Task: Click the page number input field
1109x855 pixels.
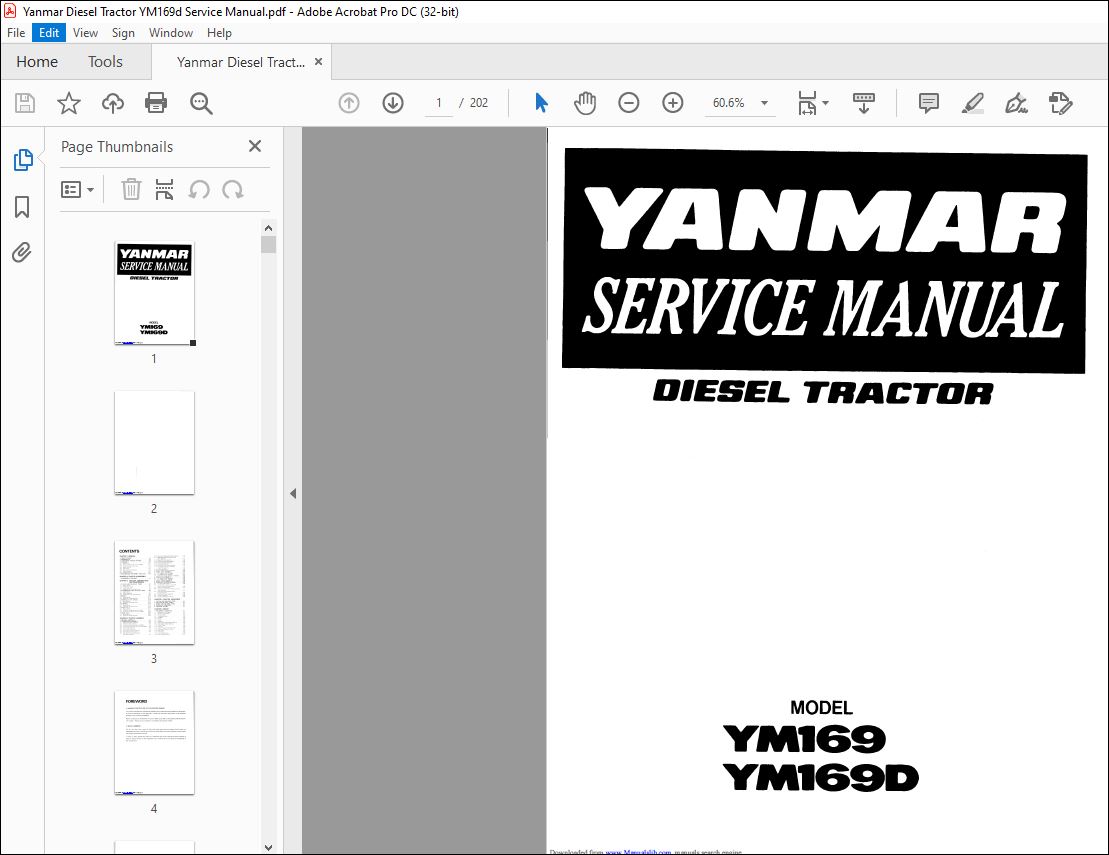Action: pos(439,103)
